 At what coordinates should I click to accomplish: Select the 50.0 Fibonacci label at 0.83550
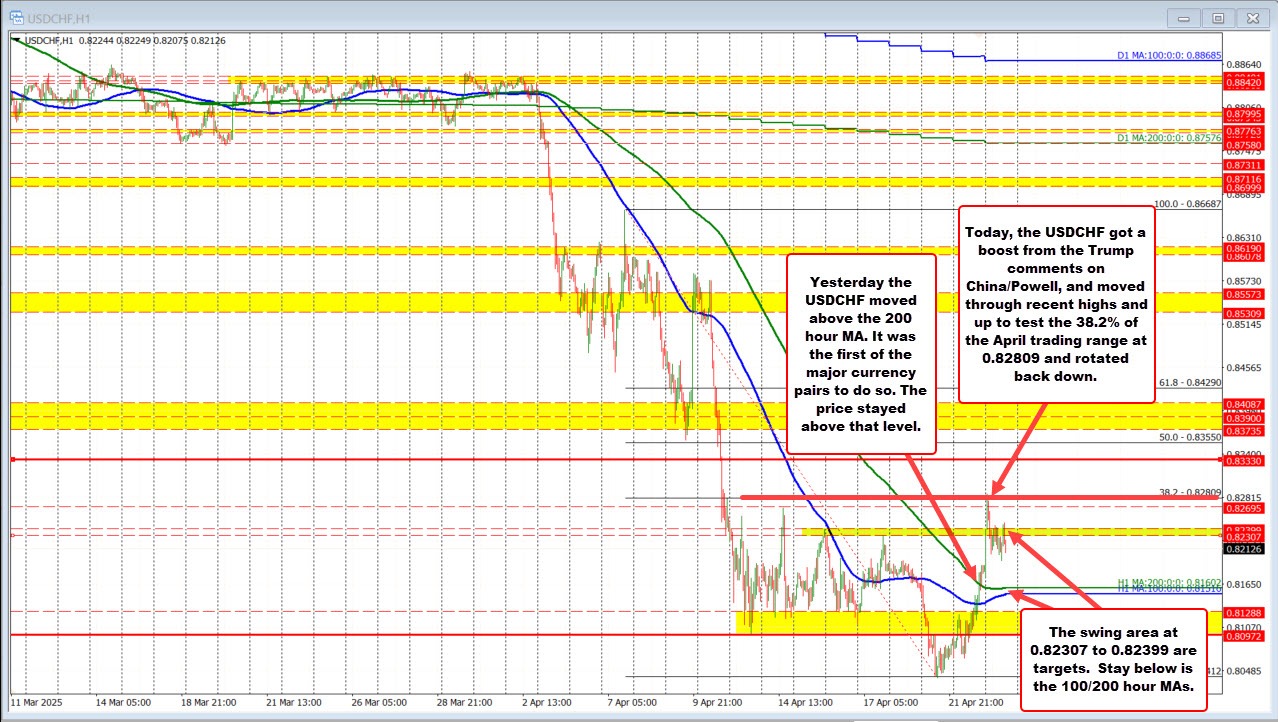tap(1190, 437)
